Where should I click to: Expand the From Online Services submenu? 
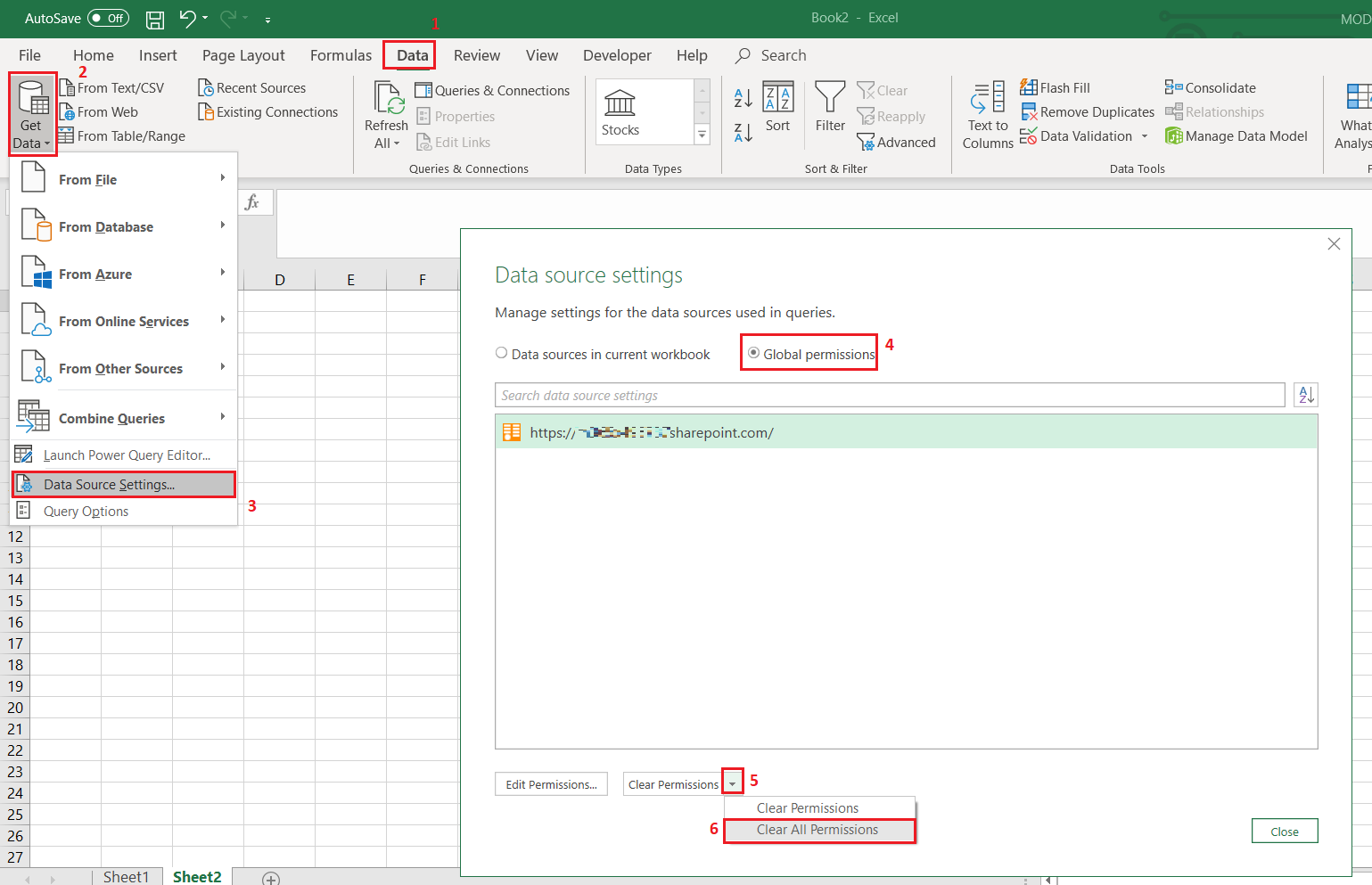pyautogui.click(x=123, y=322)
